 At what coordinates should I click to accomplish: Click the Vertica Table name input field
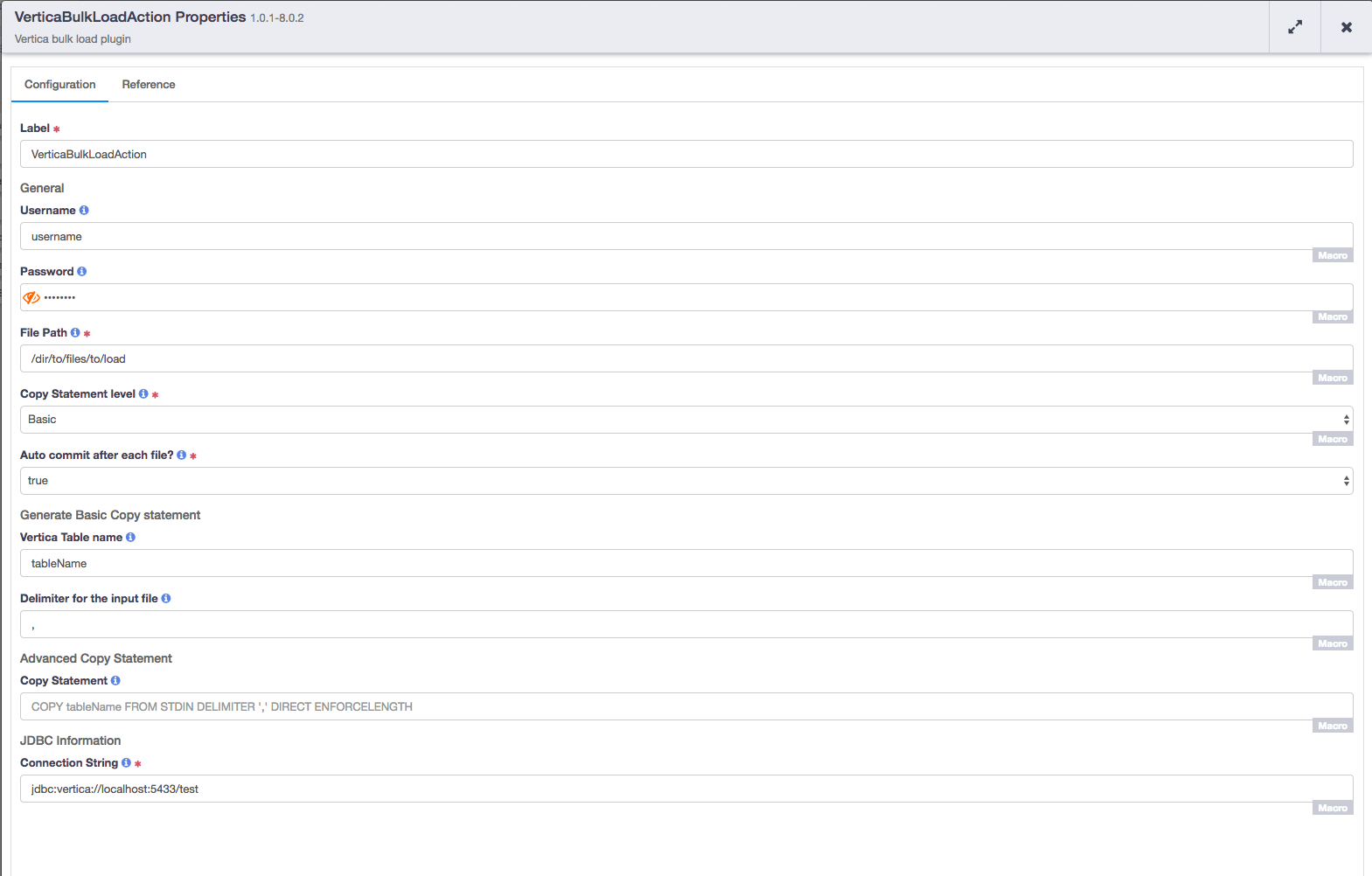686,563
